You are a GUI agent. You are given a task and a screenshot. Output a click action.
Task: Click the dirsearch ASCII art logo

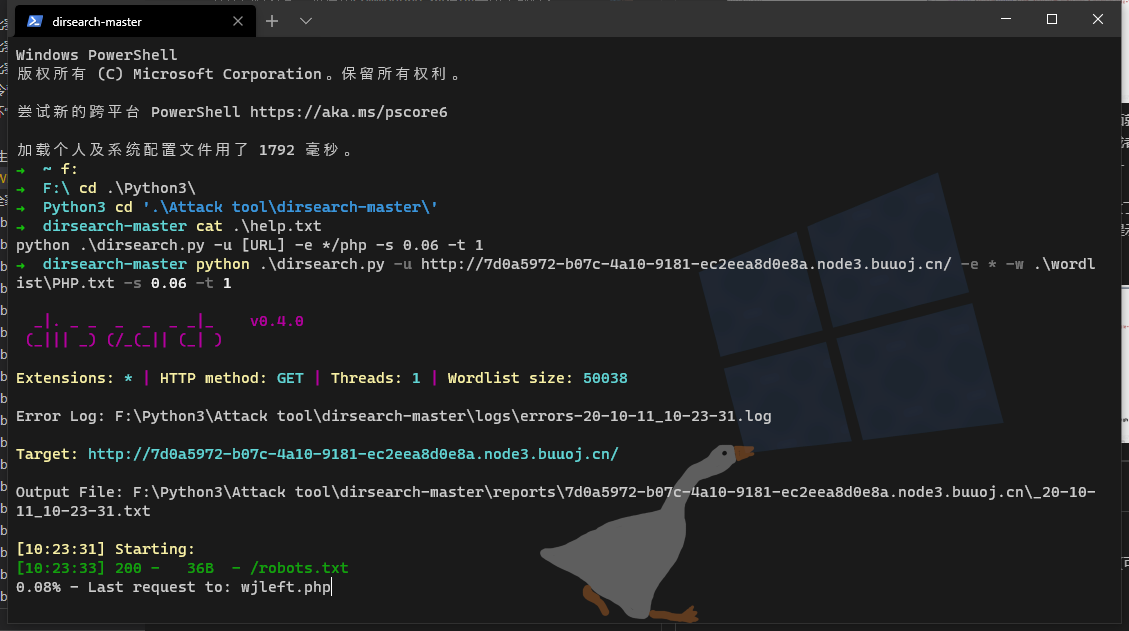point(124,330)
